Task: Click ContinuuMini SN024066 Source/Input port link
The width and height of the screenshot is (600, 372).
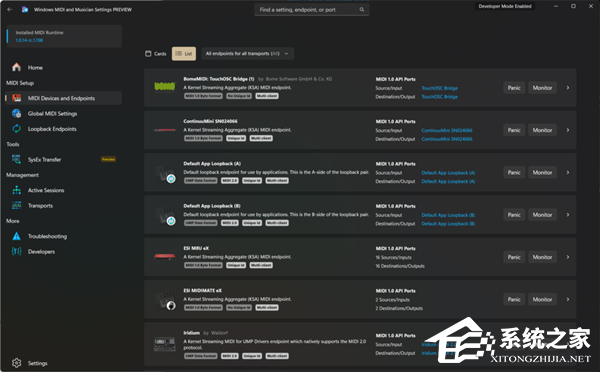Action: (447, 131)
